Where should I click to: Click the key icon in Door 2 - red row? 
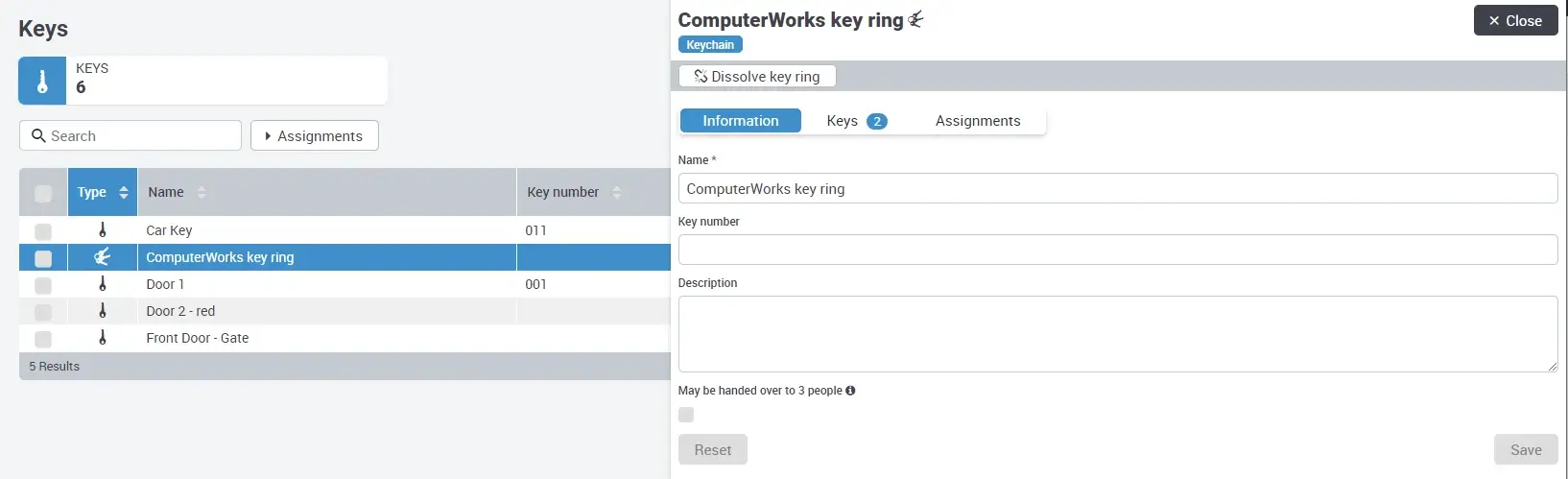click(103, 311)
